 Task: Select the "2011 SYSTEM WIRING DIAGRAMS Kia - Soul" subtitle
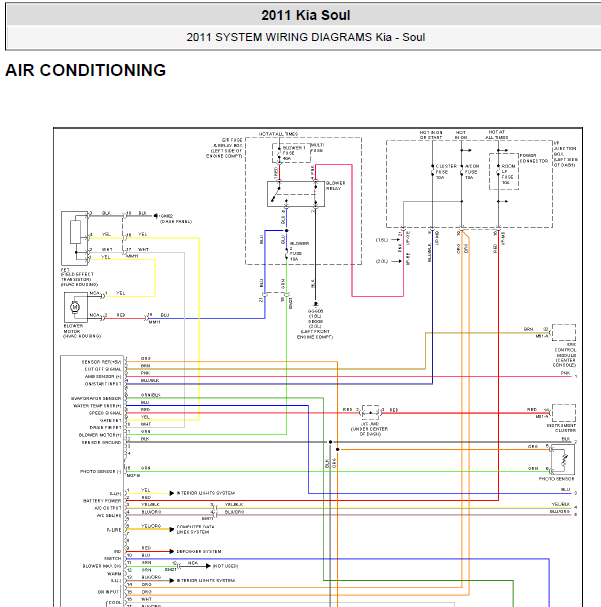(x=305, y=37)
